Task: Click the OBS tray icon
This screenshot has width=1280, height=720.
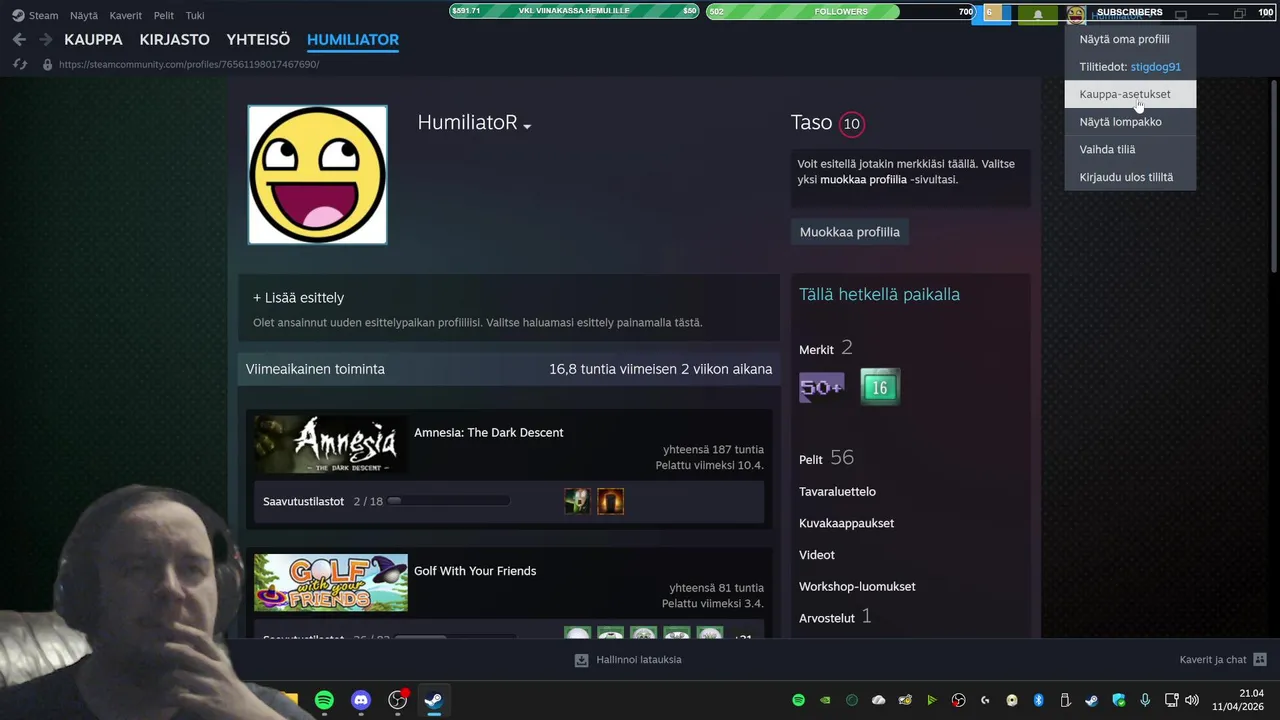Action: pos(958,700)
